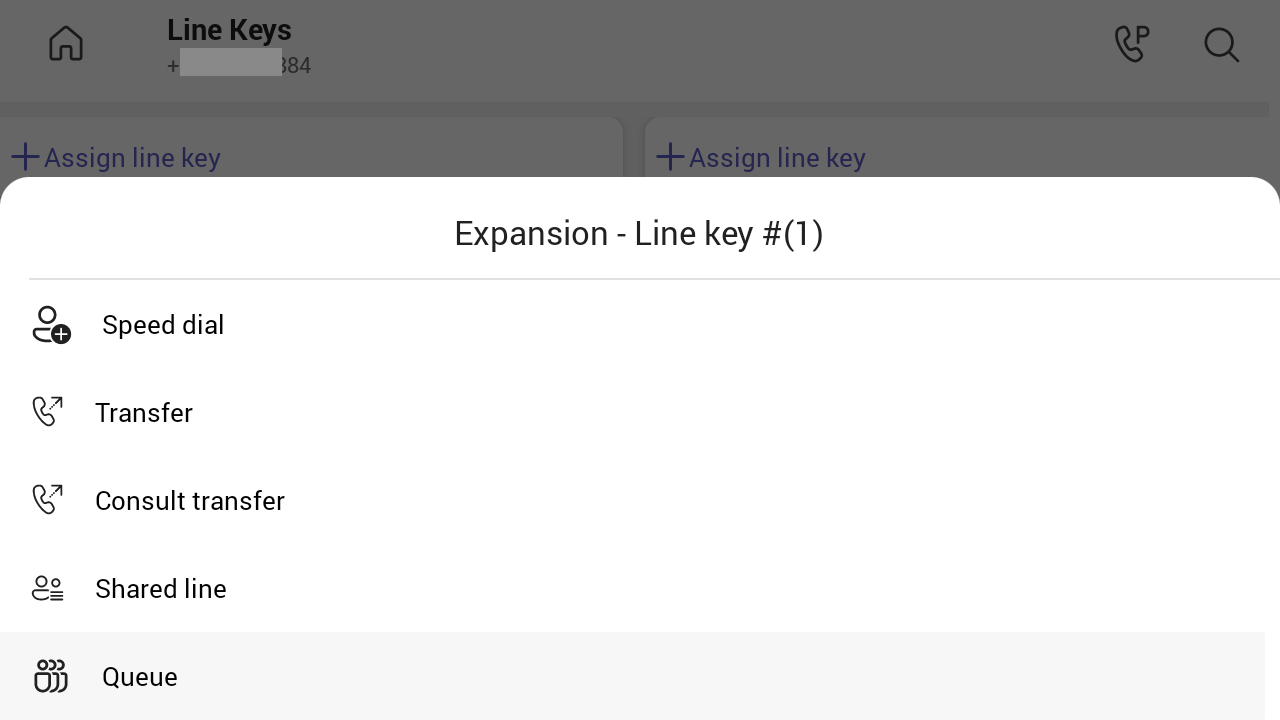
Task: Select the Transfer option
Action: pos(632,413)
